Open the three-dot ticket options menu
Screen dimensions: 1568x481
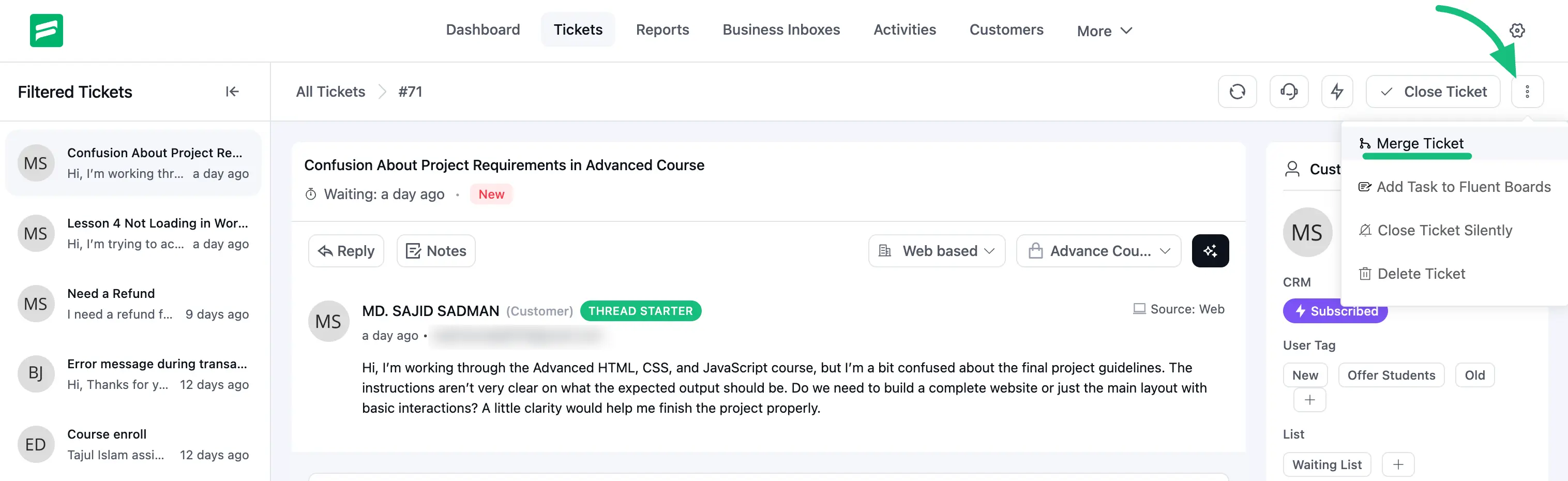[1527, 92]
